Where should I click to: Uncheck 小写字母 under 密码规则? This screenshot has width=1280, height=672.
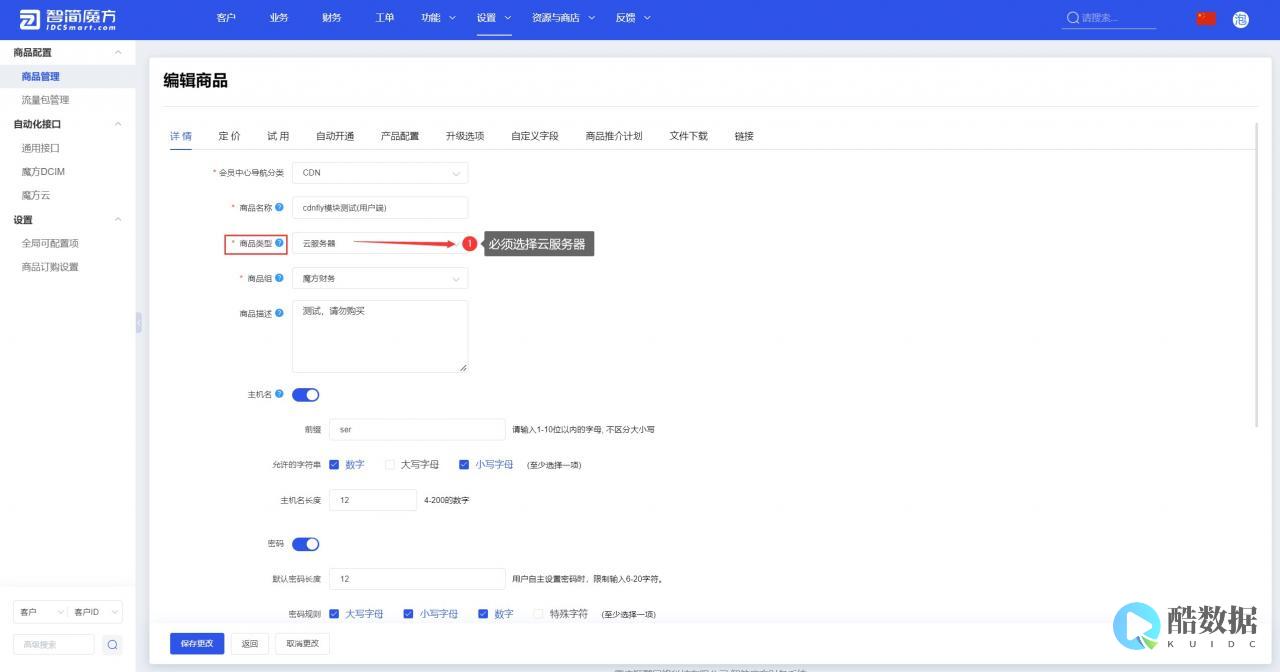click(408, 613)
